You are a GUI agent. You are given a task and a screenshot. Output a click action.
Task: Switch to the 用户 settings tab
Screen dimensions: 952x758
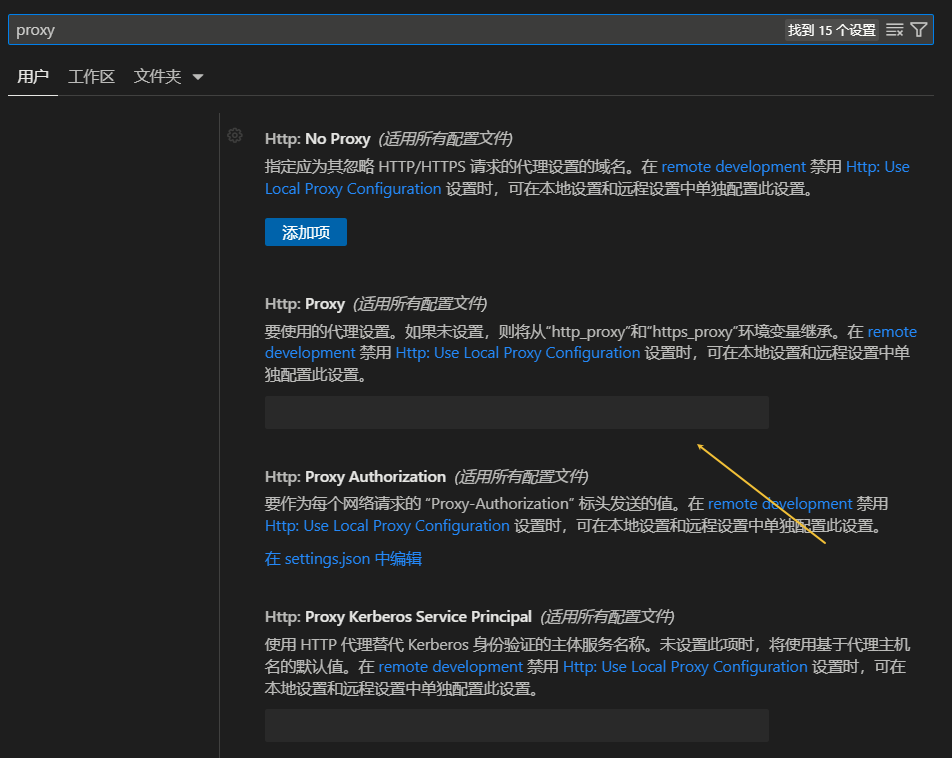click(x=33, y=76)
